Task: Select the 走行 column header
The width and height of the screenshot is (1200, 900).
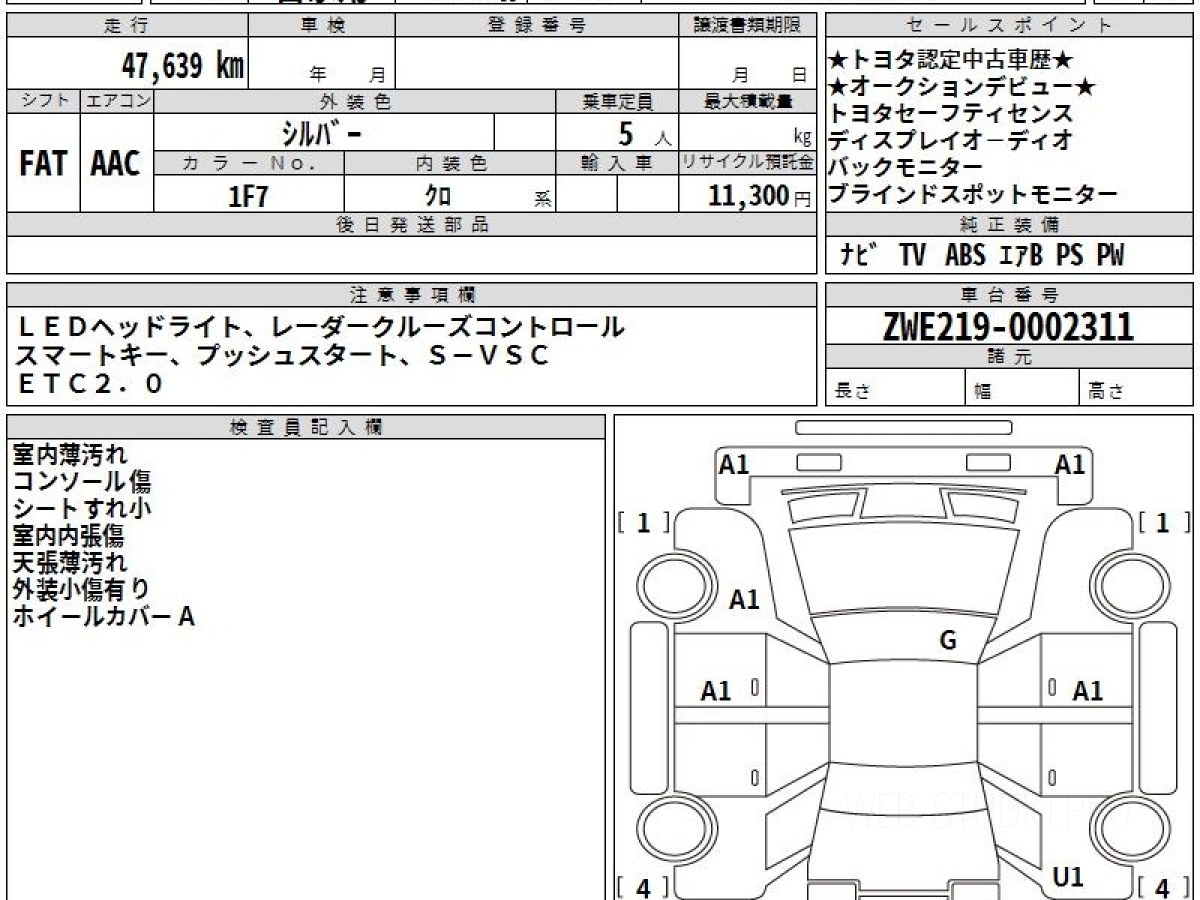Action: tap(126, 26)
